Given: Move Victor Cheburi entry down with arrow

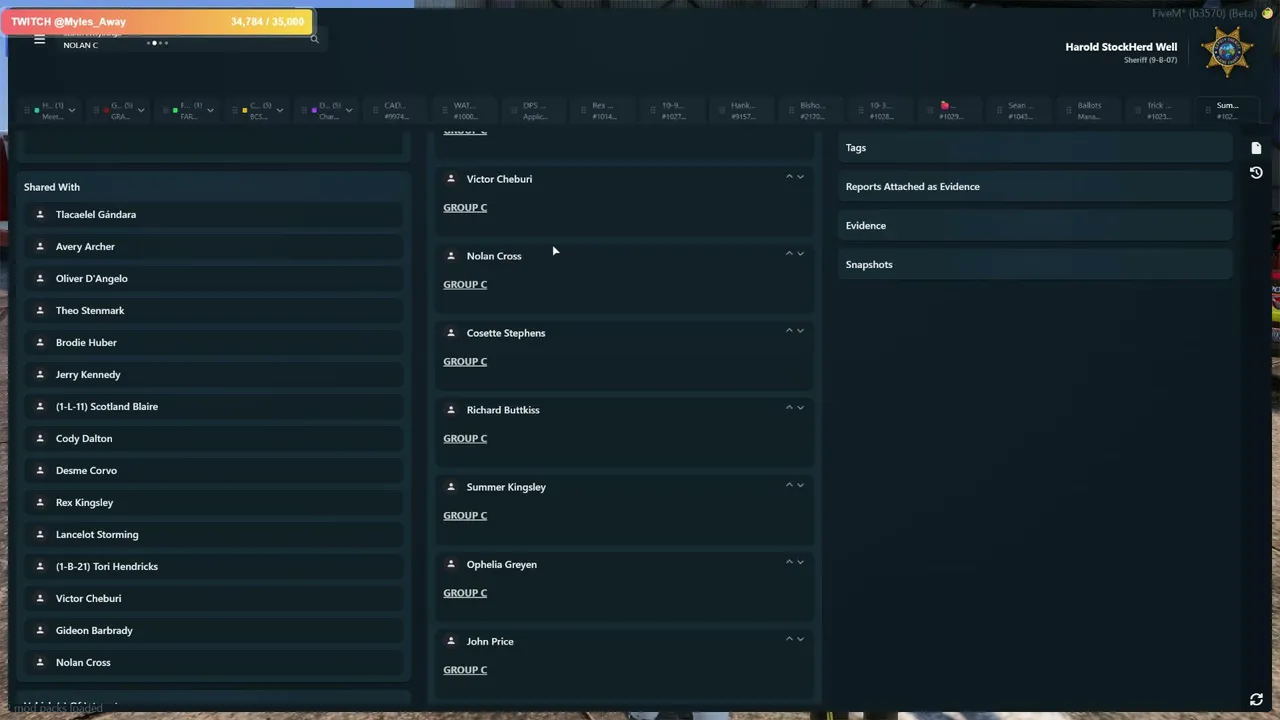Looking at the screenshot, I should tap(800, 177).
